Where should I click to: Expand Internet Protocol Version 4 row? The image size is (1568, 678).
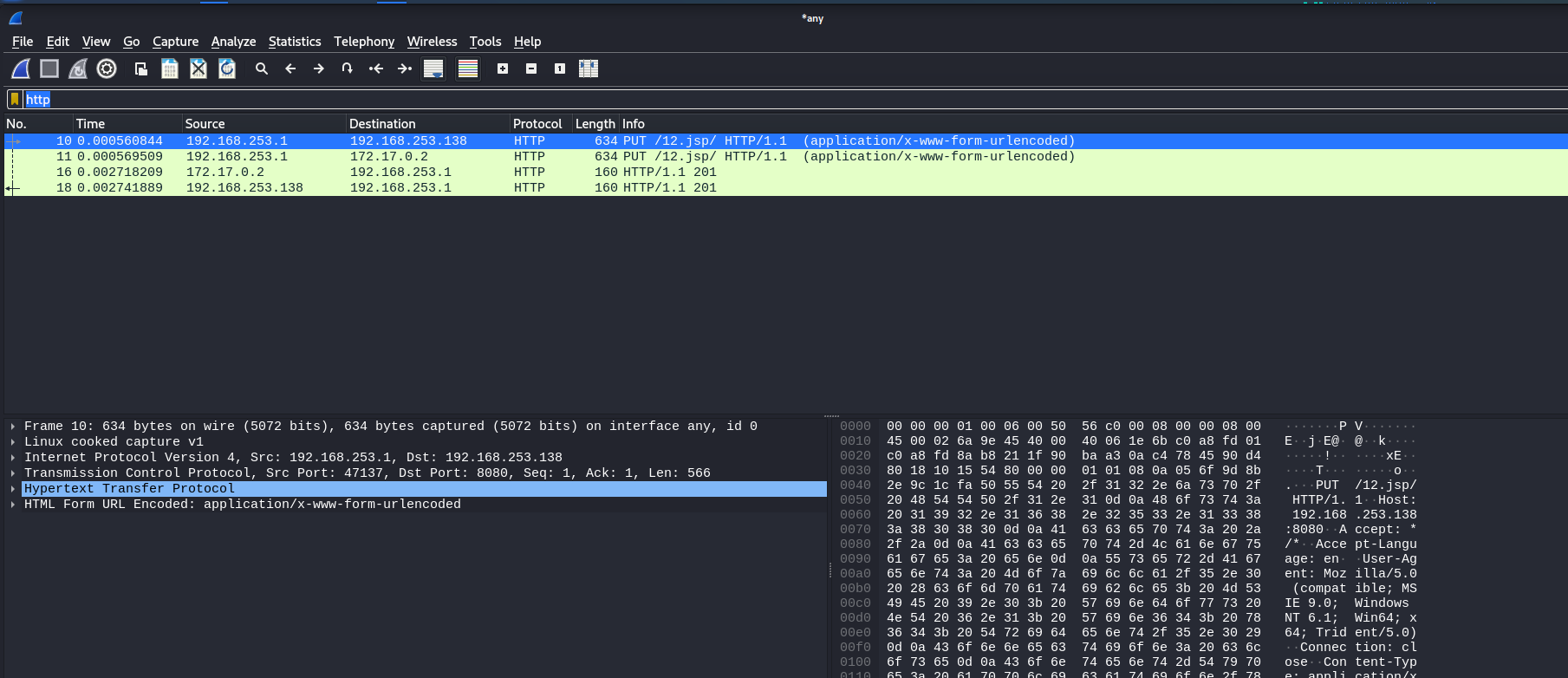click(x=13, y=458)
